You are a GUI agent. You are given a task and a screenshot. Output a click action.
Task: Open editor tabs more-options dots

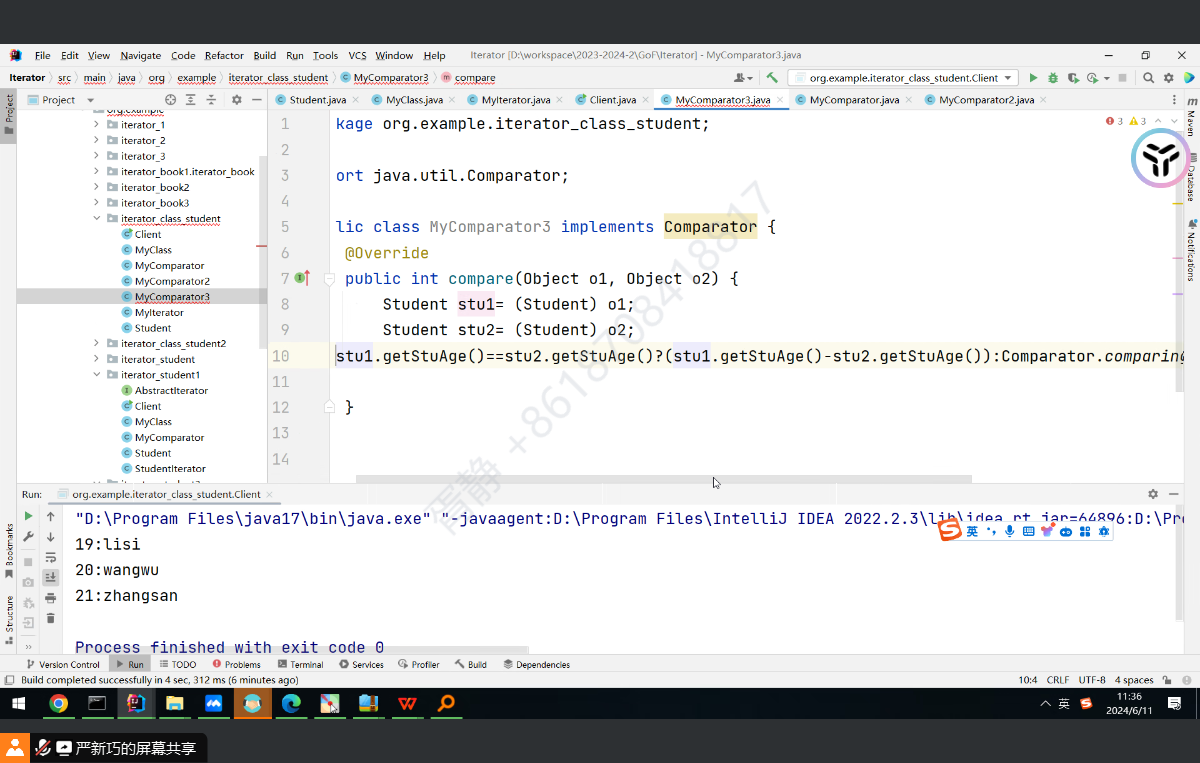[1172, 100]
